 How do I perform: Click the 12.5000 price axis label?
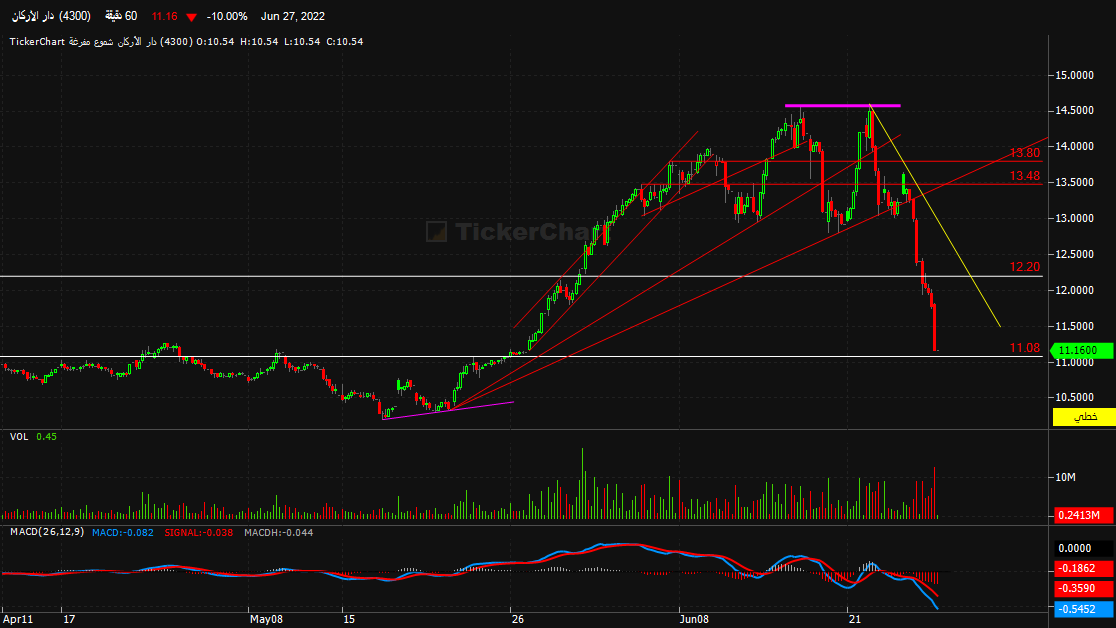pyautogui.click(x=1075, y=254)
